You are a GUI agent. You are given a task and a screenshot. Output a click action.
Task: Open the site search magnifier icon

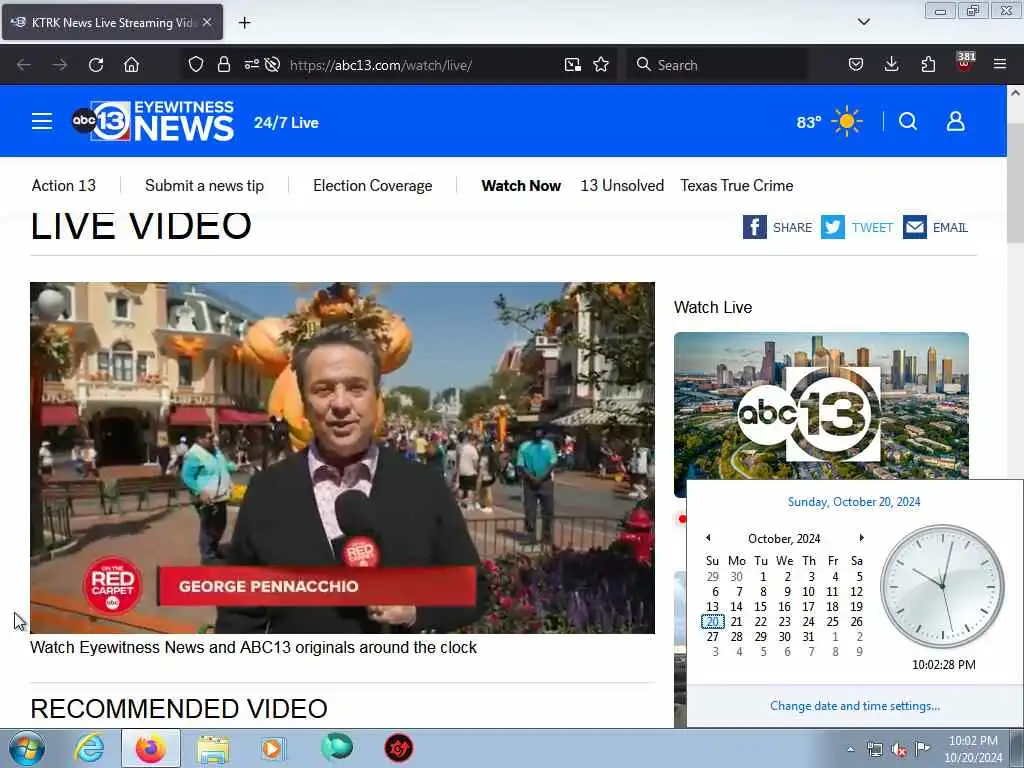(908, 121)
